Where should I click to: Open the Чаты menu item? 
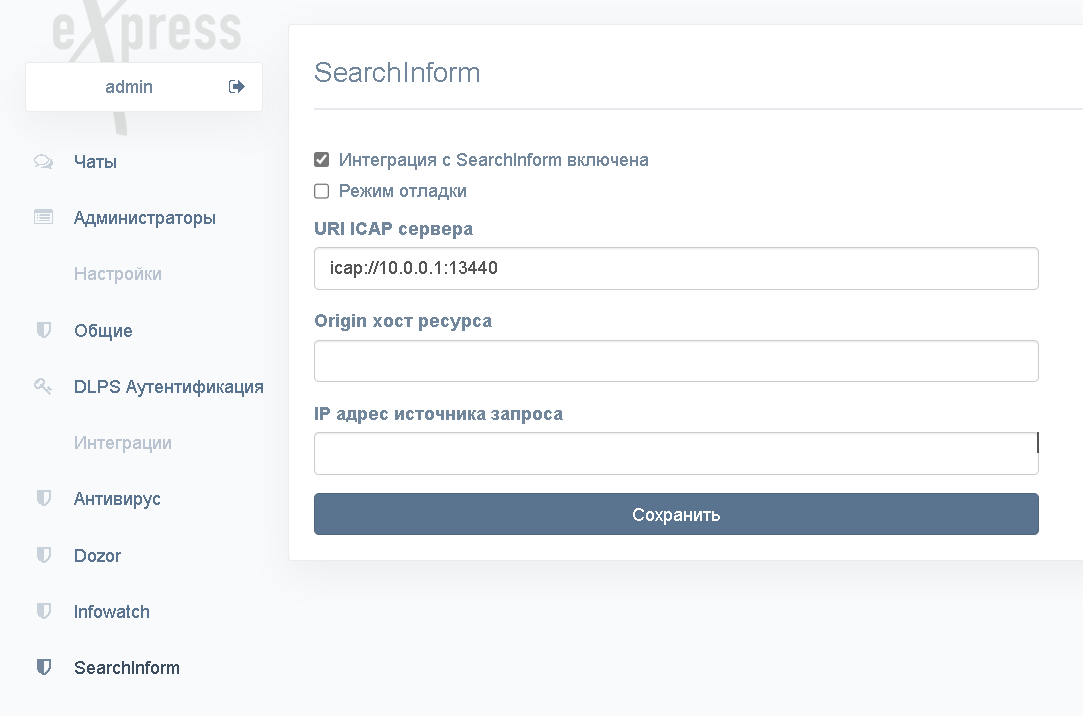95,162
